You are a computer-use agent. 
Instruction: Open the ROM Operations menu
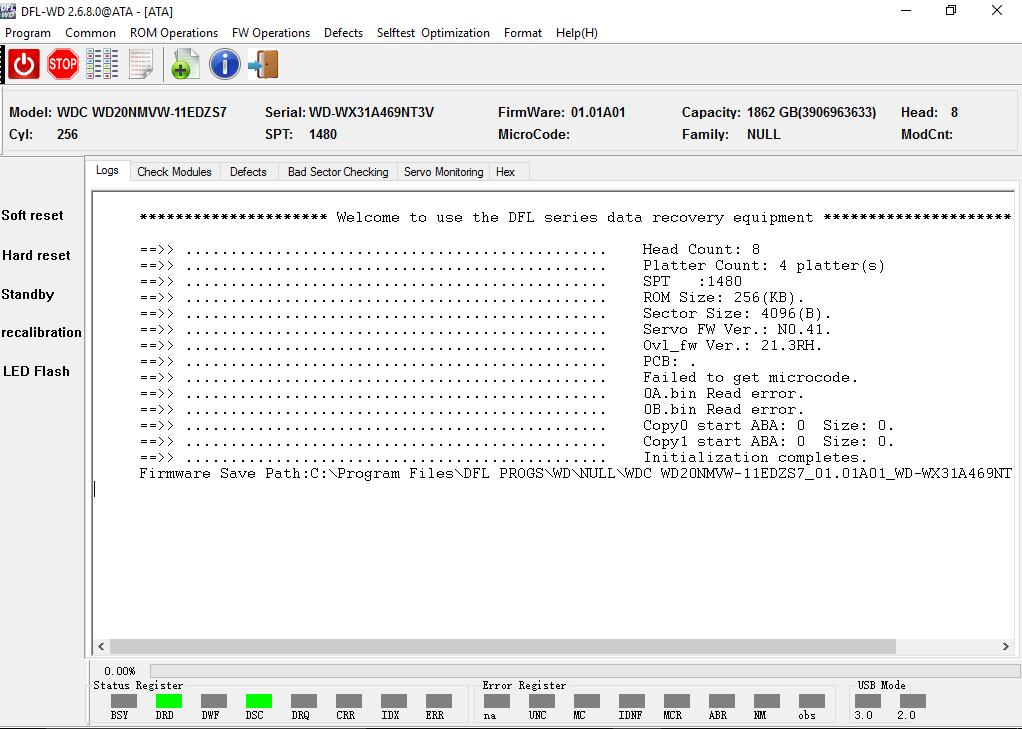(x=174, y=33)
